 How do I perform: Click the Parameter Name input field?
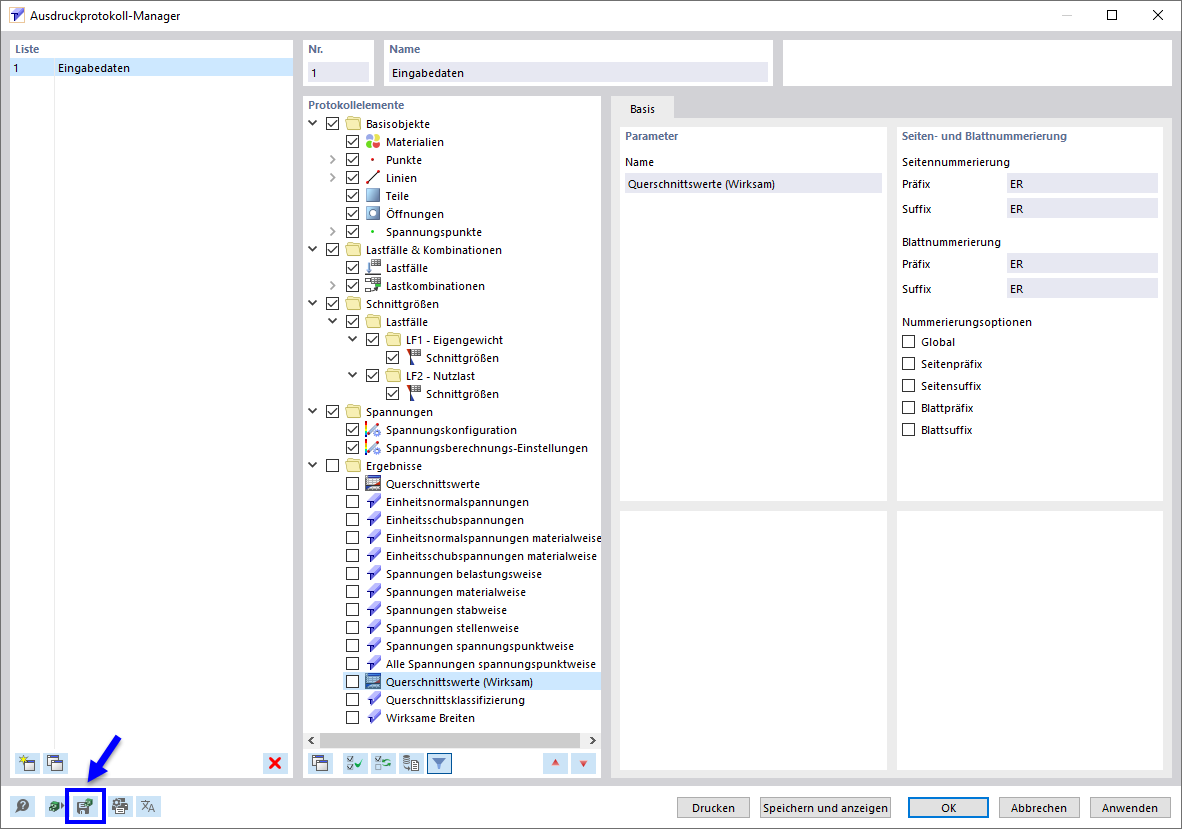(753, 184)
